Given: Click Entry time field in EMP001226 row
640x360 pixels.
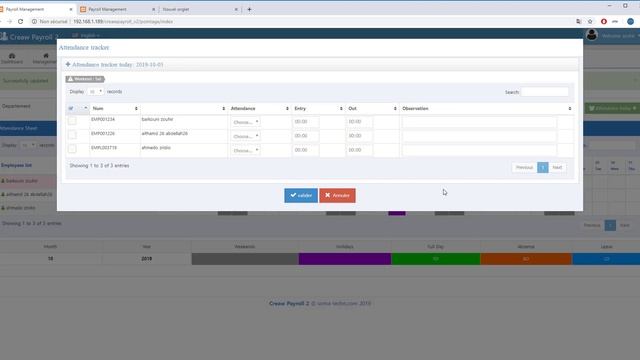Looking at the screenshot, I should (306, 136).
